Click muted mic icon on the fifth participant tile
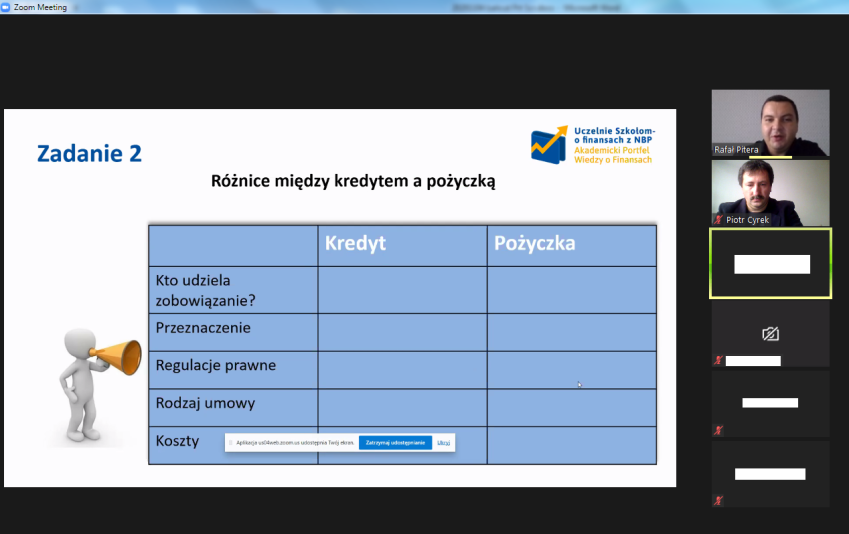This screenshot has height=534, width=849. pyautogui.click(x=718, y=430)
